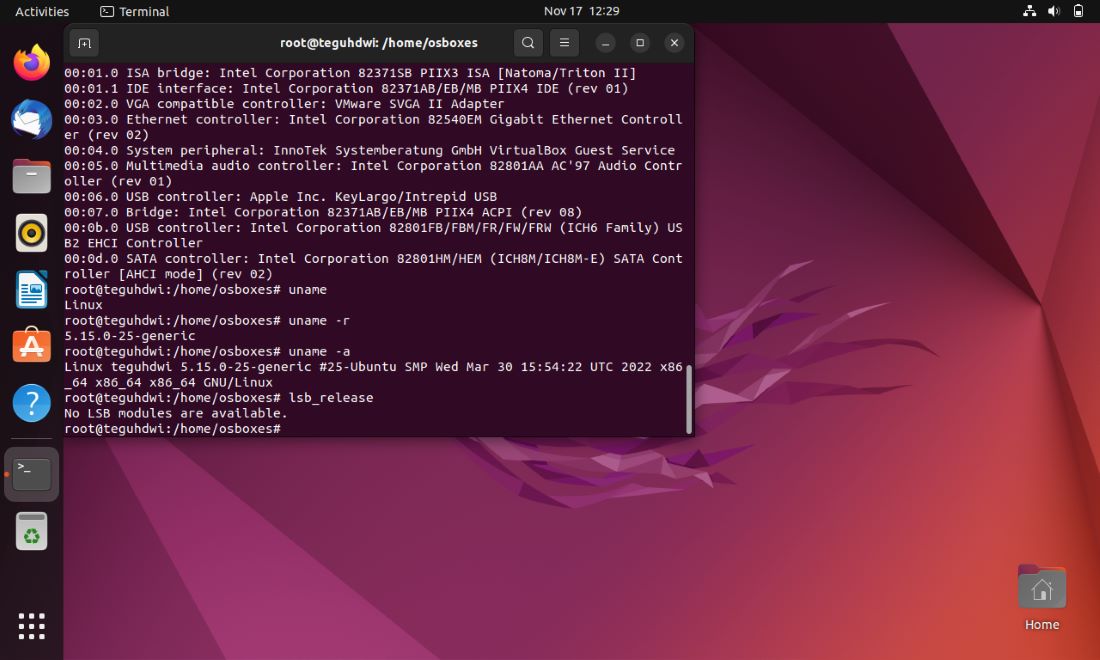The image size is (1100, 660).
Task: Click the '00:01.0 ISA bridge' line
Action: (350, 73)
